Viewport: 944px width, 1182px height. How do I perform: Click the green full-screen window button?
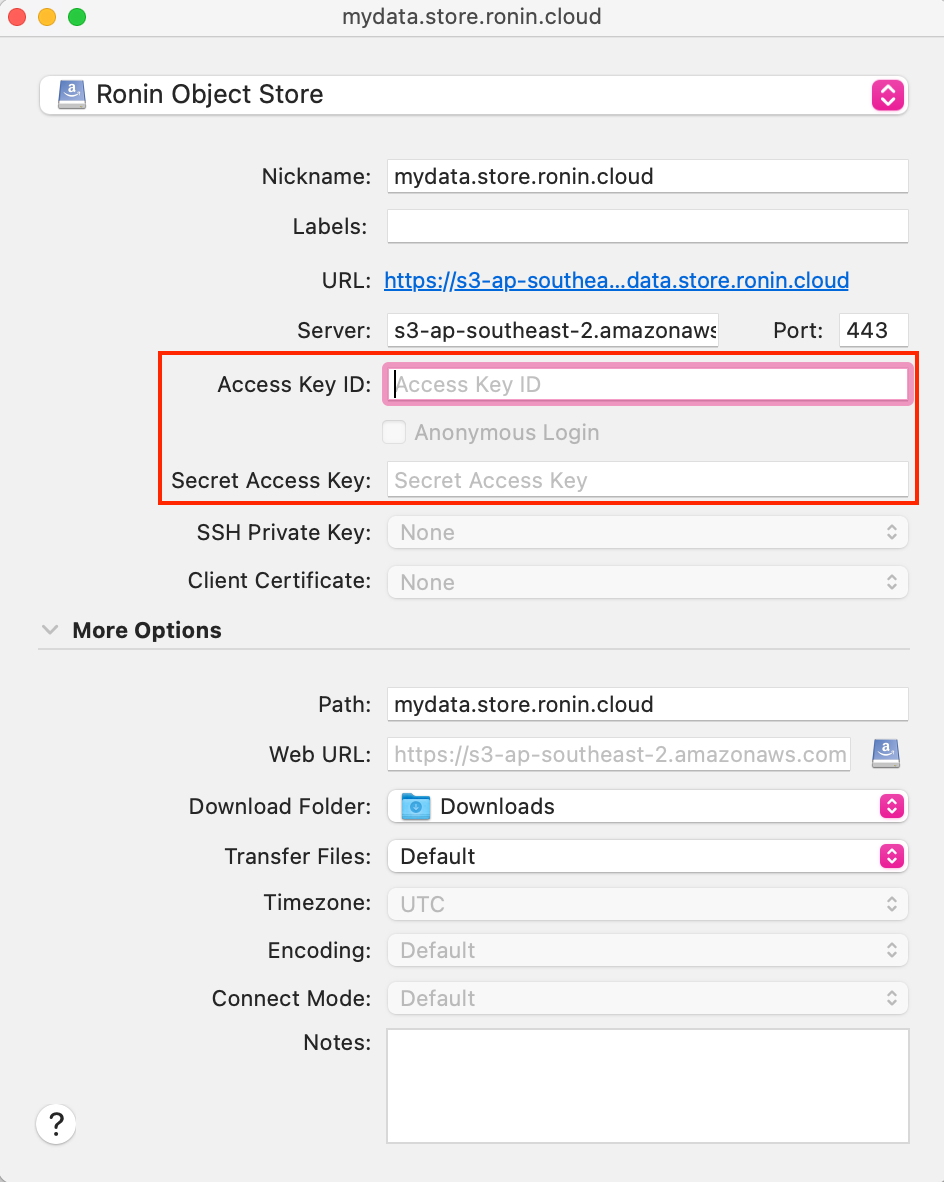(x=77, y=17)
